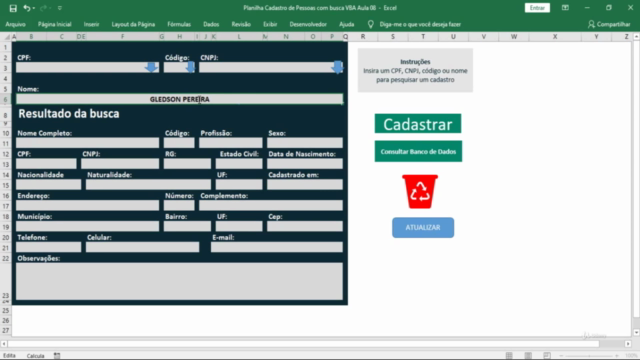
Task: Click the horizontal scrollbar right arrow
Action: (628, 344)
